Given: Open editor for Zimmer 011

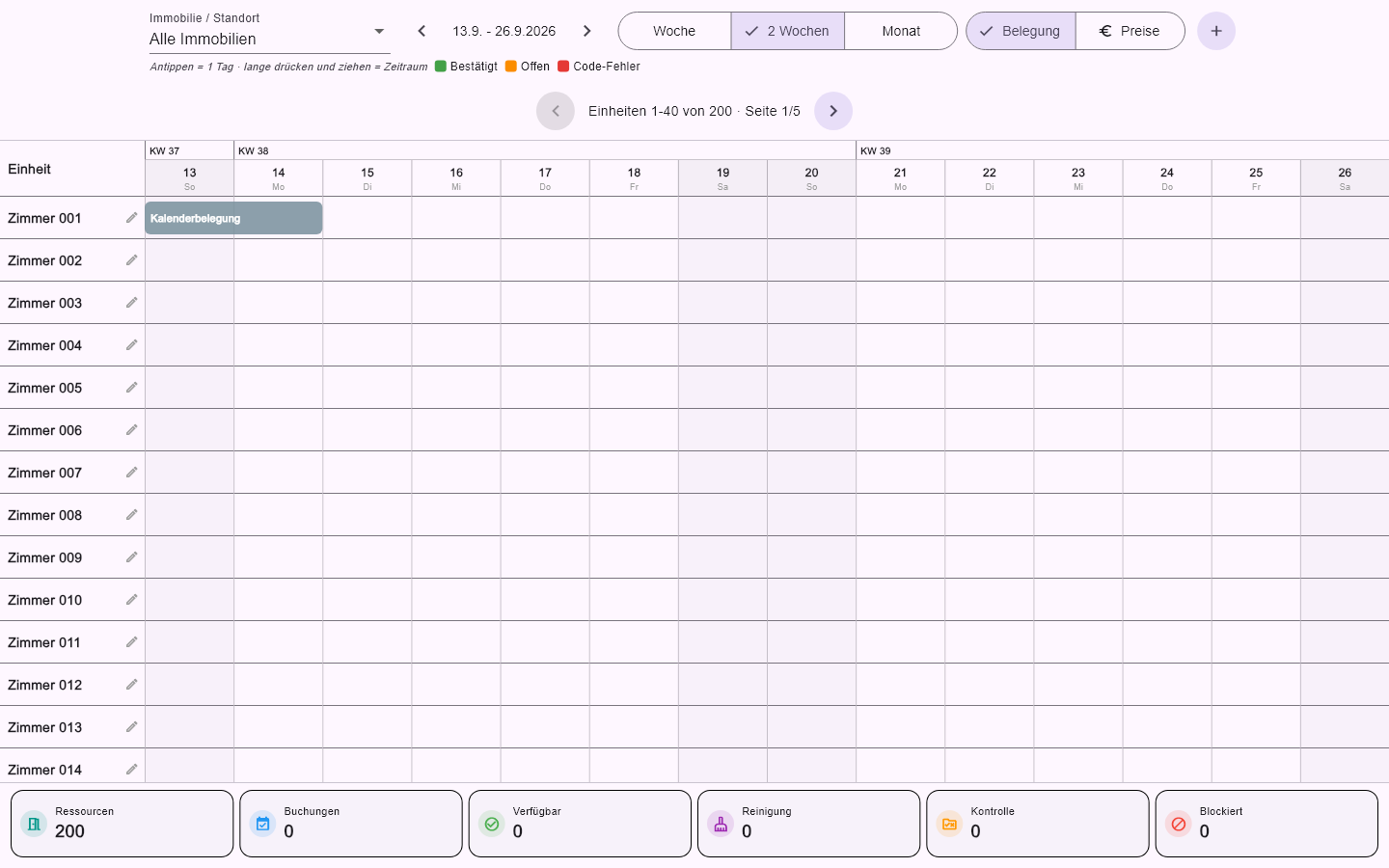Looking at the screenshot, I should point(131,642).
